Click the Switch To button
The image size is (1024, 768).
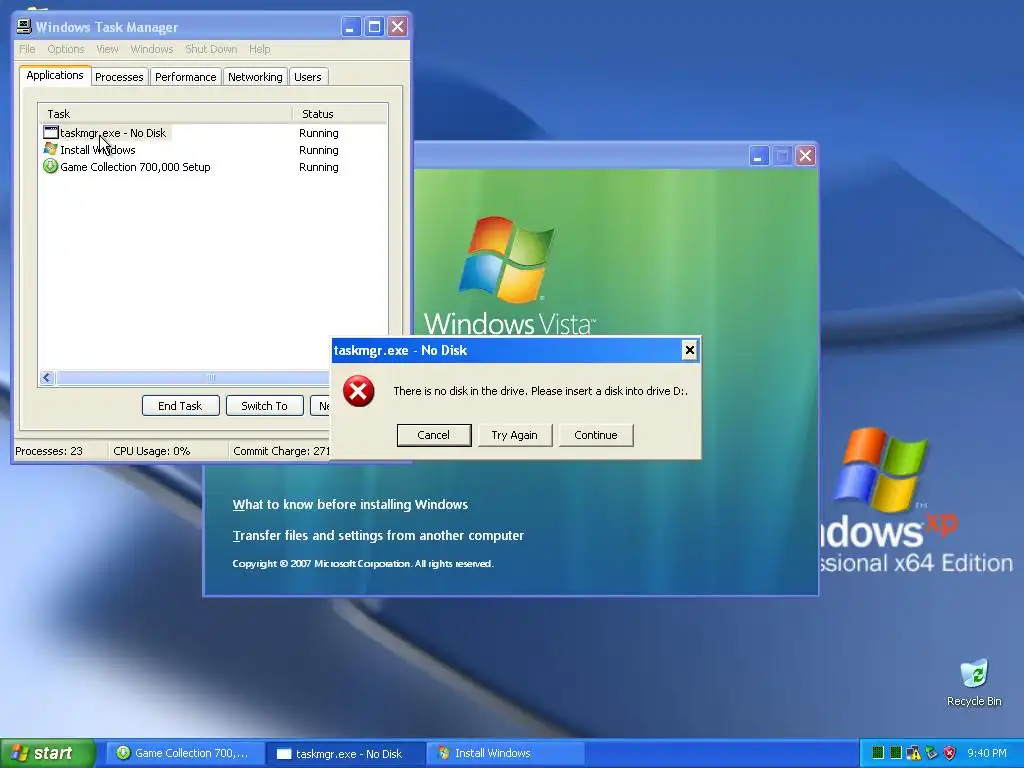tap(264, 406)
